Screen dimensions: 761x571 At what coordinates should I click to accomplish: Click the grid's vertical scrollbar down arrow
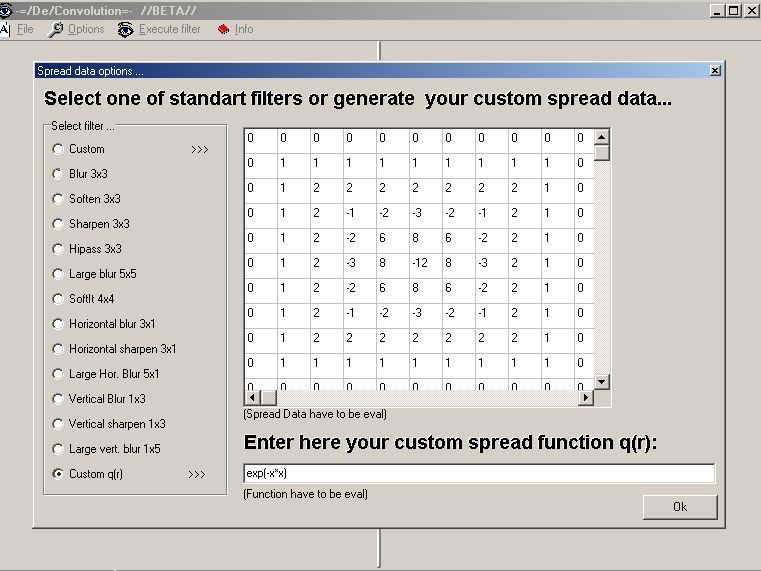point(601,382)
